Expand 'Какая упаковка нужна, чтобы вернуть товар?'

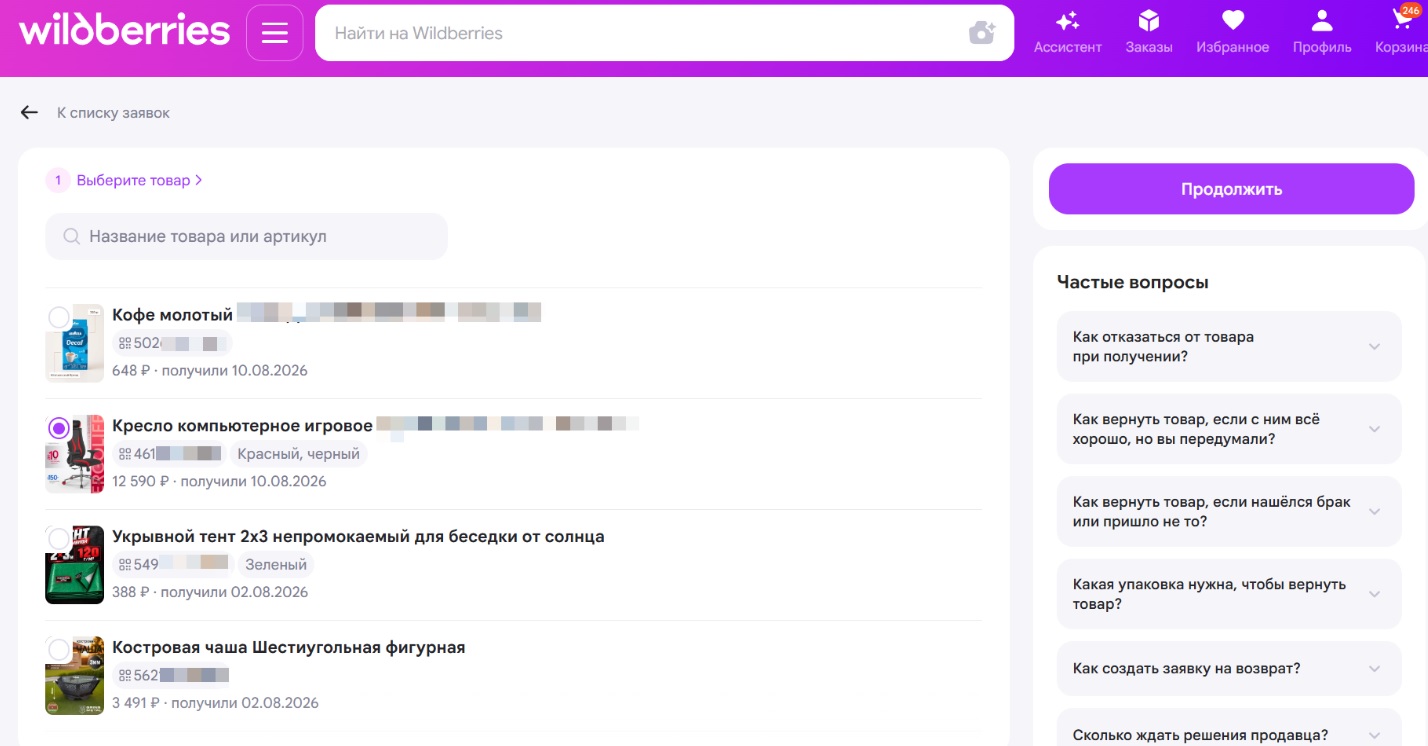pyautogui.click(x=1229, y=594)
